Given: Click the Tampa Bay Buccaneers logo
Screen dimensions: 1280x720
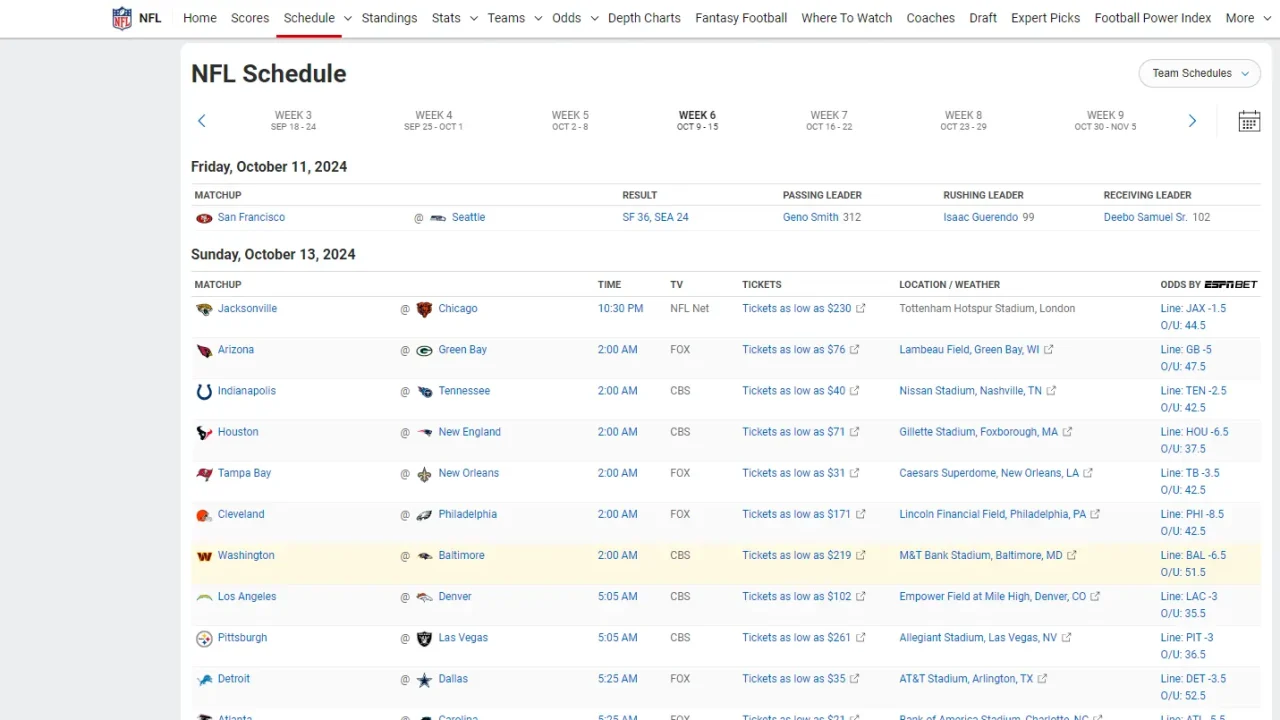Looking at the screenshot, I should [204, 473].
